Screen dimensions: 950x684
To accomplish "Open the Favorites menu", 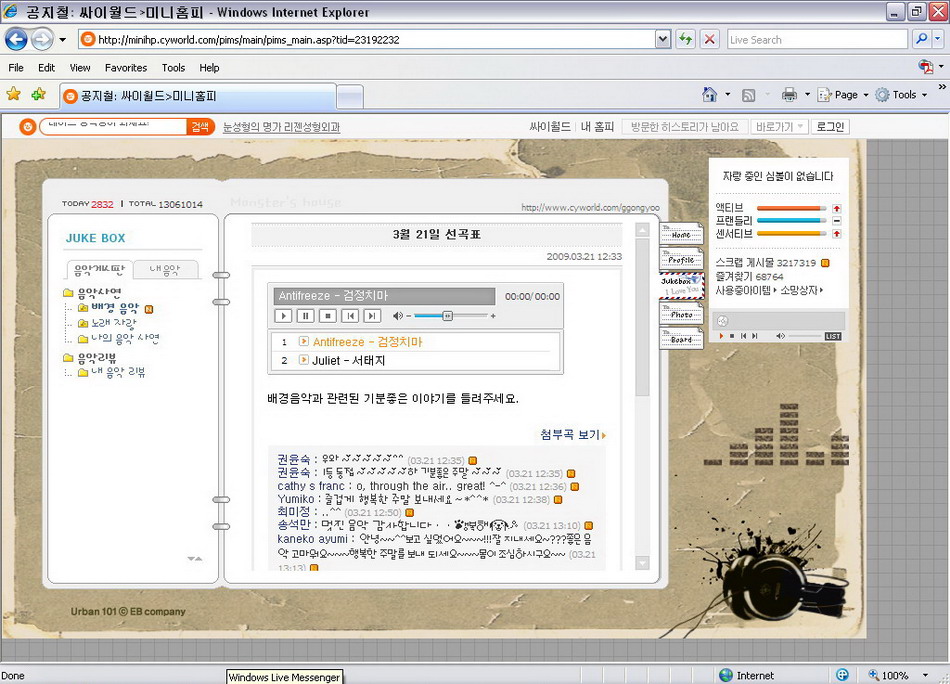I will click(126, 68).
